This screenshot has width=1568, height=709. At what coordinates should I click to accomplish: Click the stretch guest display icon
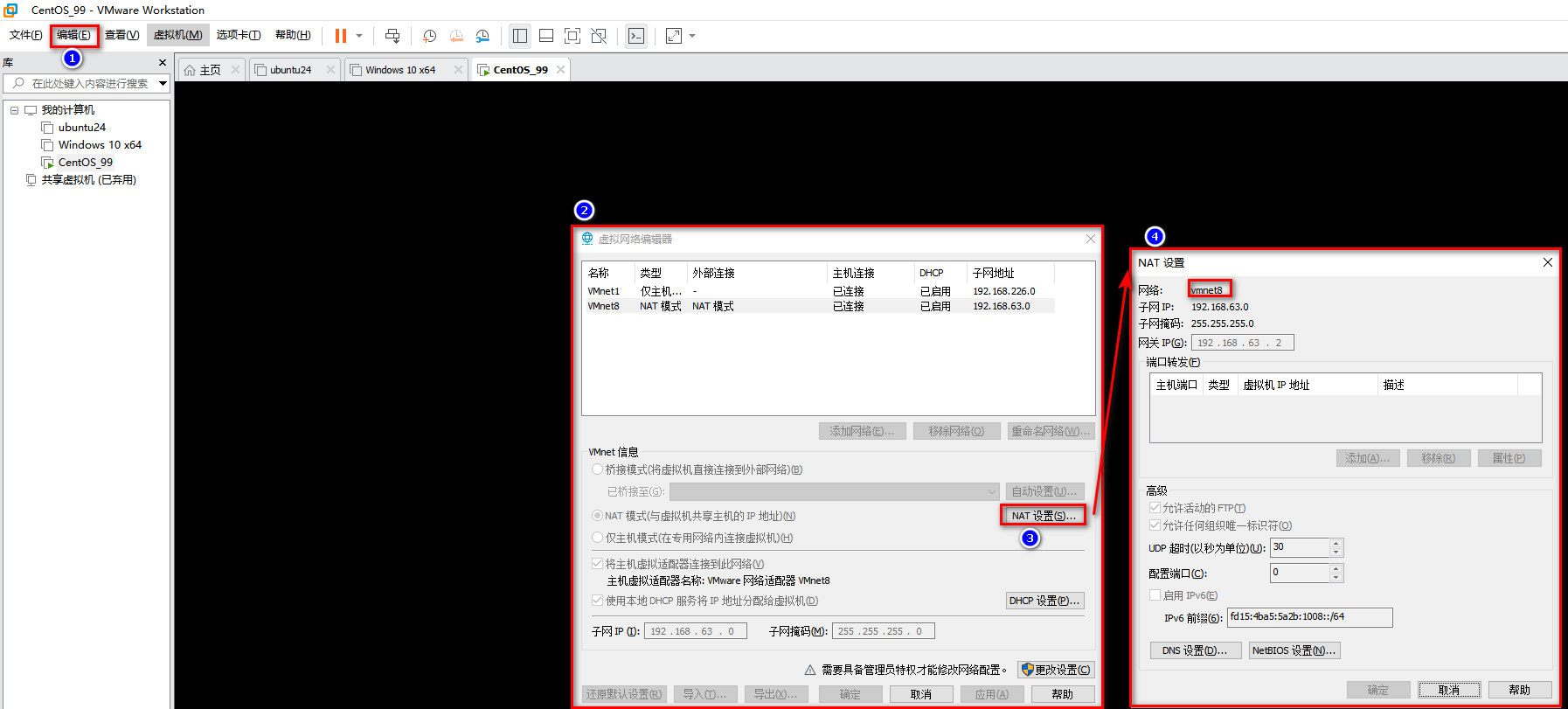click(x=674, y=36)
